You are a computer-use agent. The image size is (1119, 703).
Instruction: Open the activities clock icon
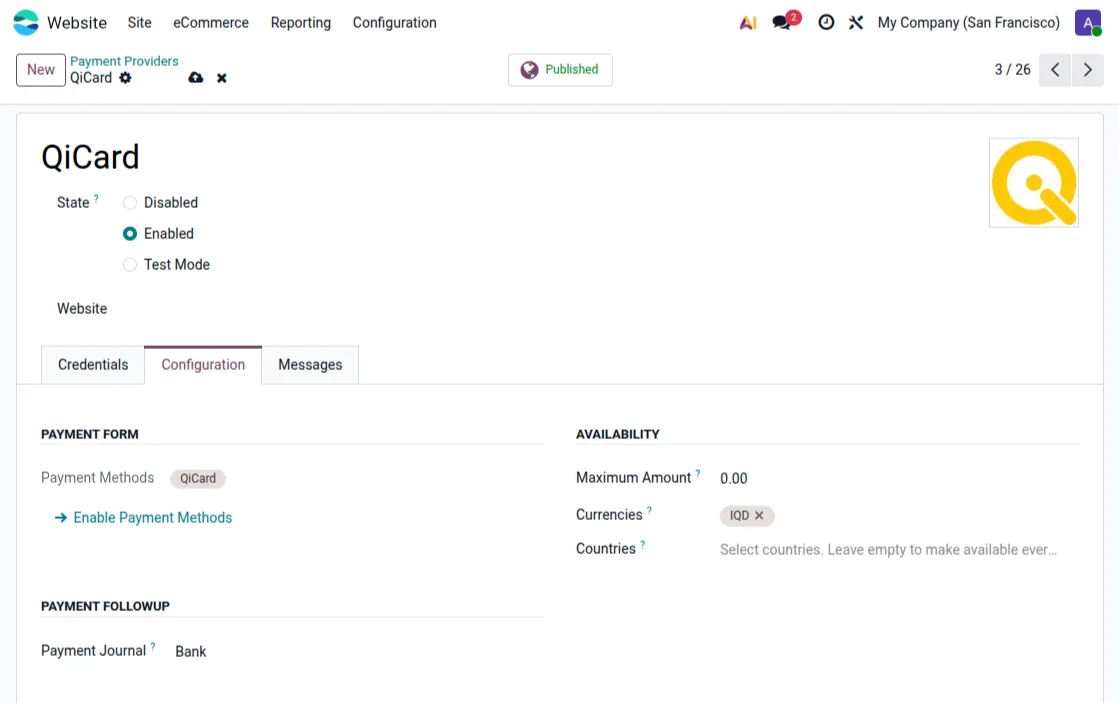click(826, 23)
